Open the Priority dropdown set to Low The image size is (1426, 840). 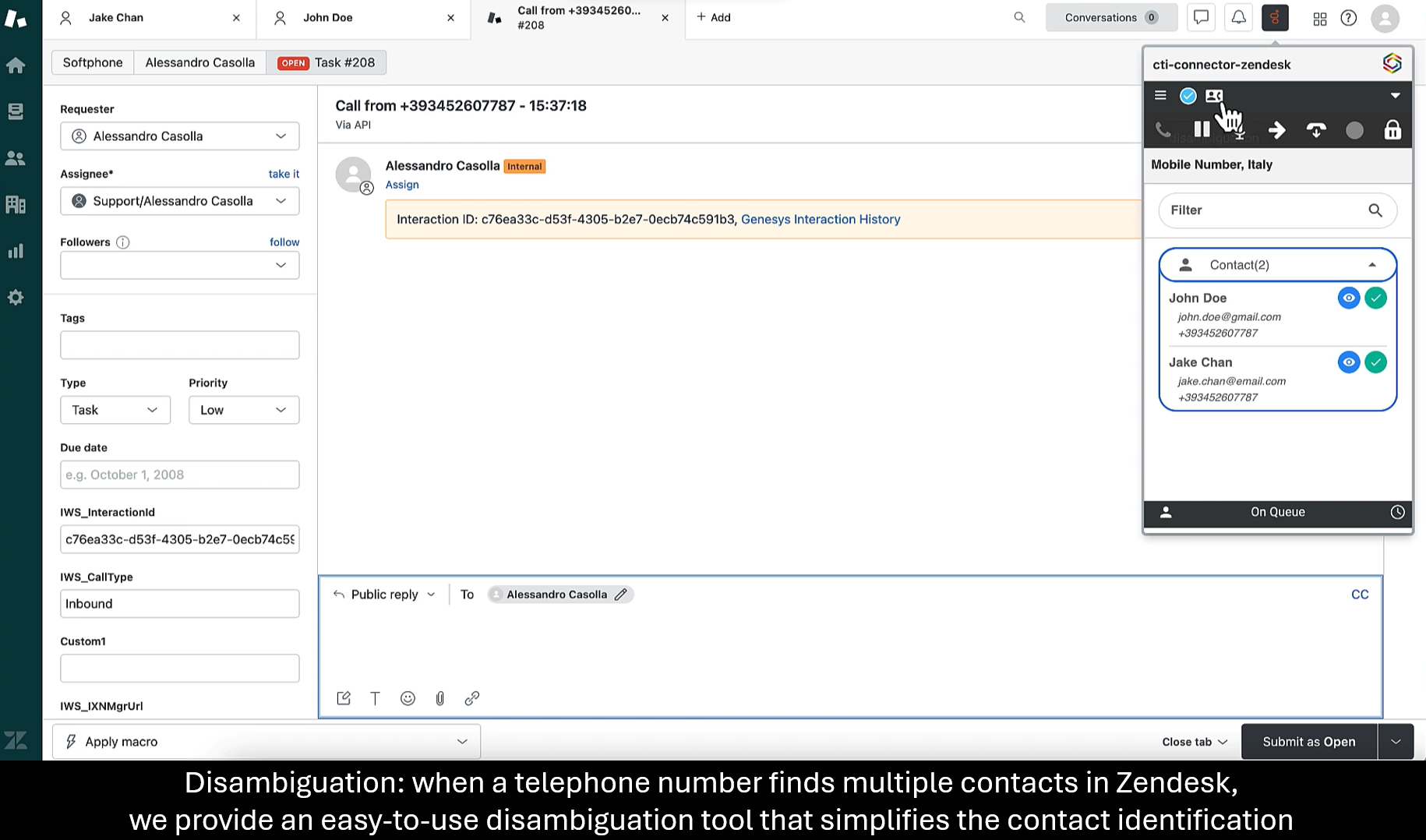pyautogui.click(x=243, y=410)
